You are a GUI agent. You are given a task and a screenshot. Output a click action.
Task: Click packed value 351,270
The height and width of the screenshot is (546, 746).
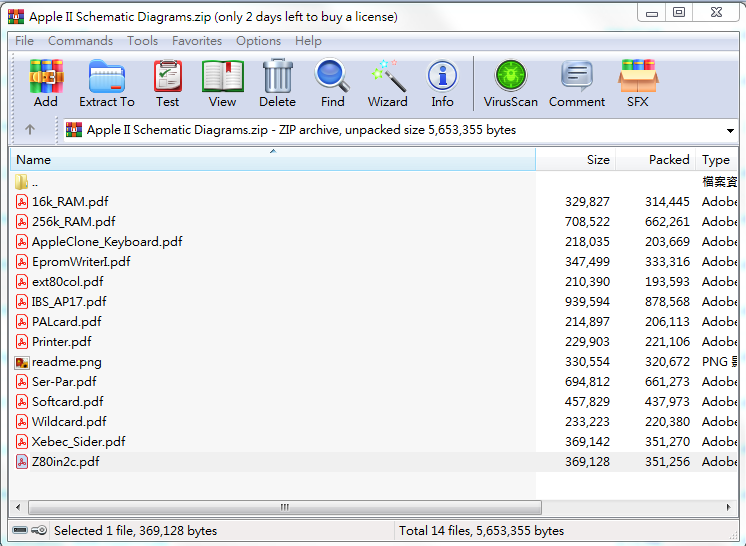click(667, 441)
